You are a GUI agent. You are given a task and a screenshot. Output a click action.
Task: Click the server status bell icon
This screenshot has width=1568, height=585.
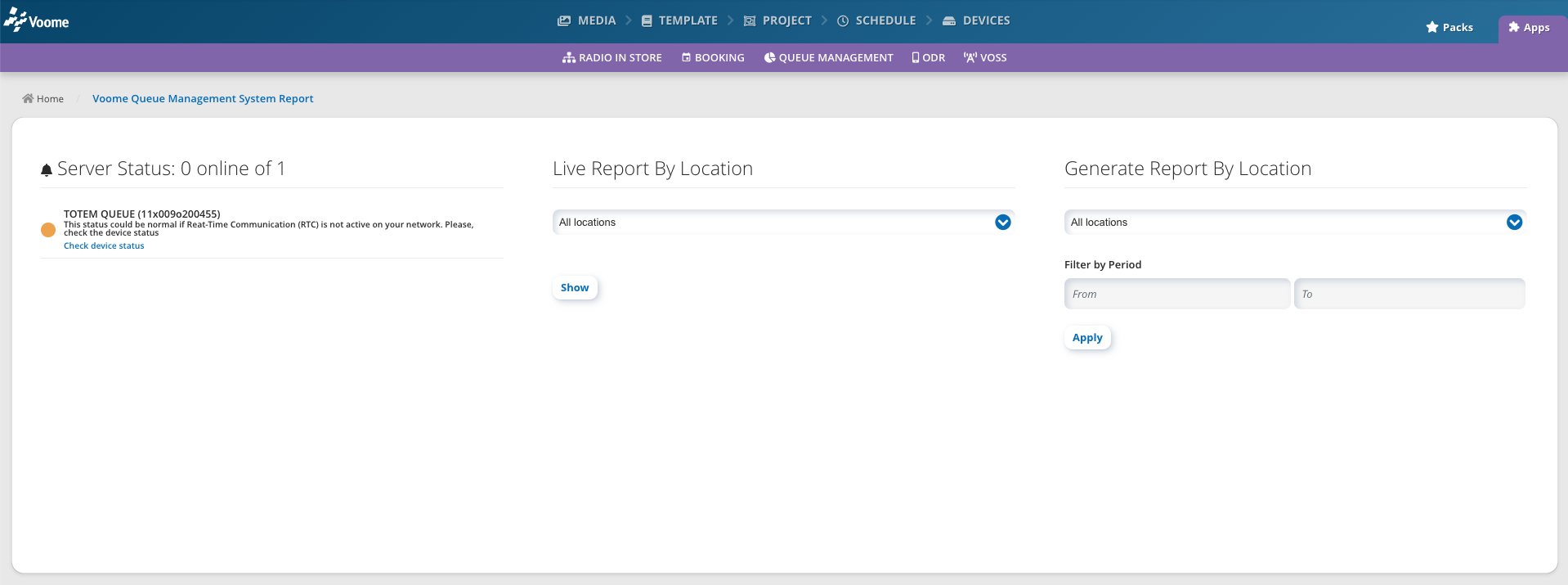click(x=47, y=170)
